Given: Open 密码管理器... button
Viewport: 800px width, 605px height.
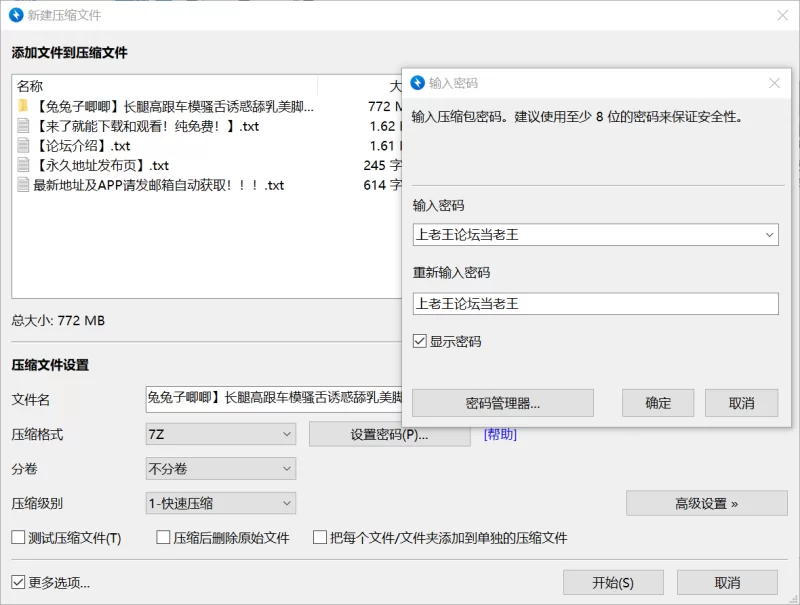Looking at the screenshot, I should click(x=503, y=403).
